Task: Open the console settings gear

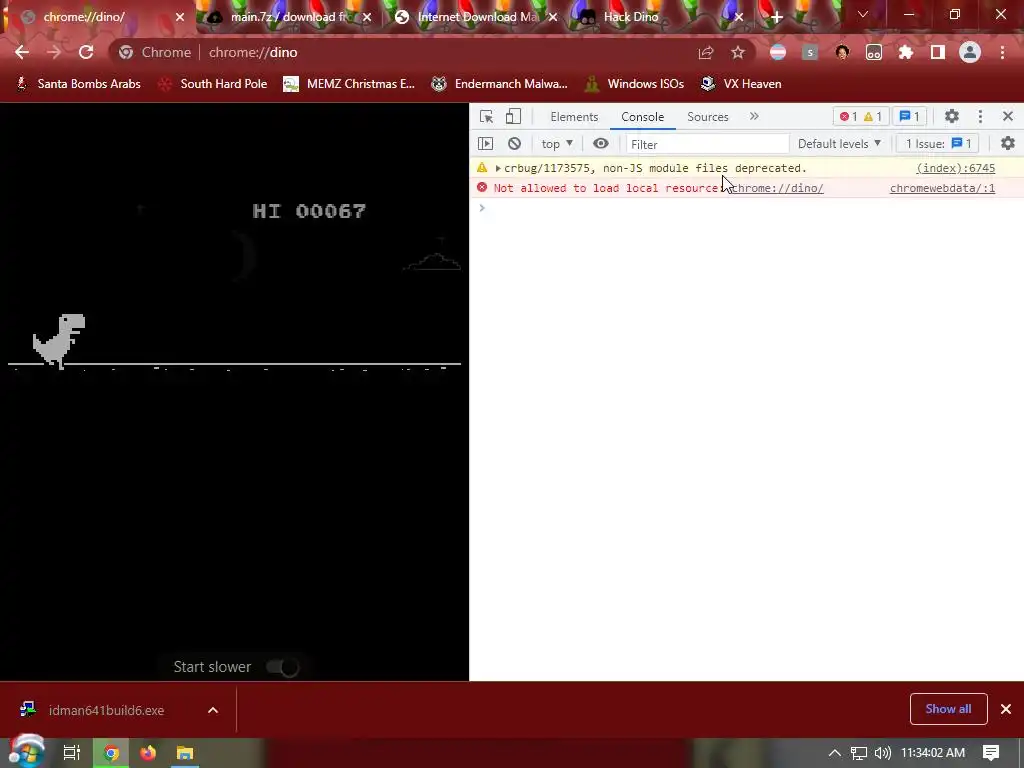Action: (1008, 143)
